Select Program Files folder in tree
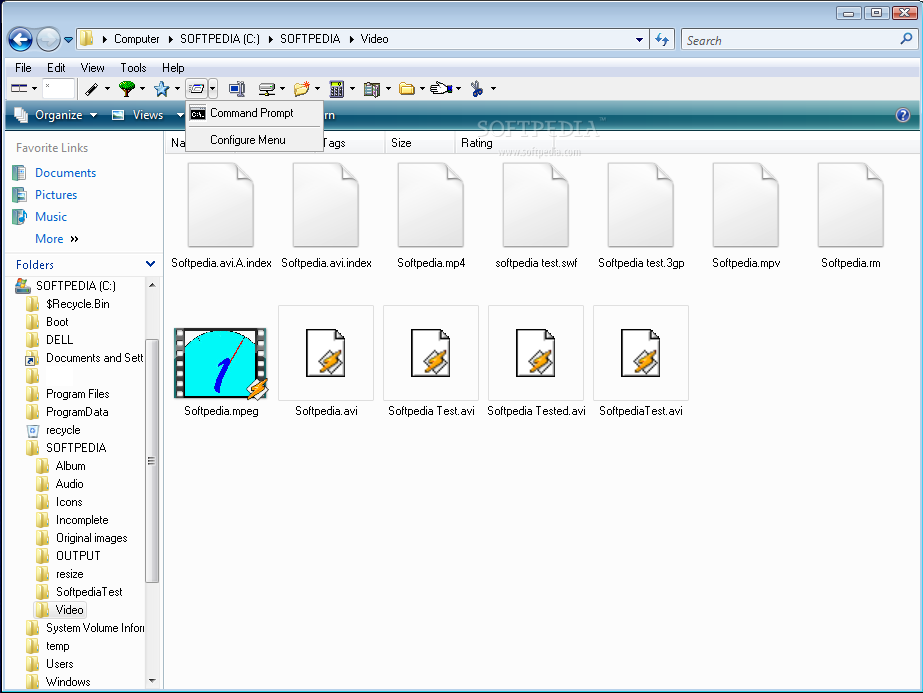 [78, 394]
